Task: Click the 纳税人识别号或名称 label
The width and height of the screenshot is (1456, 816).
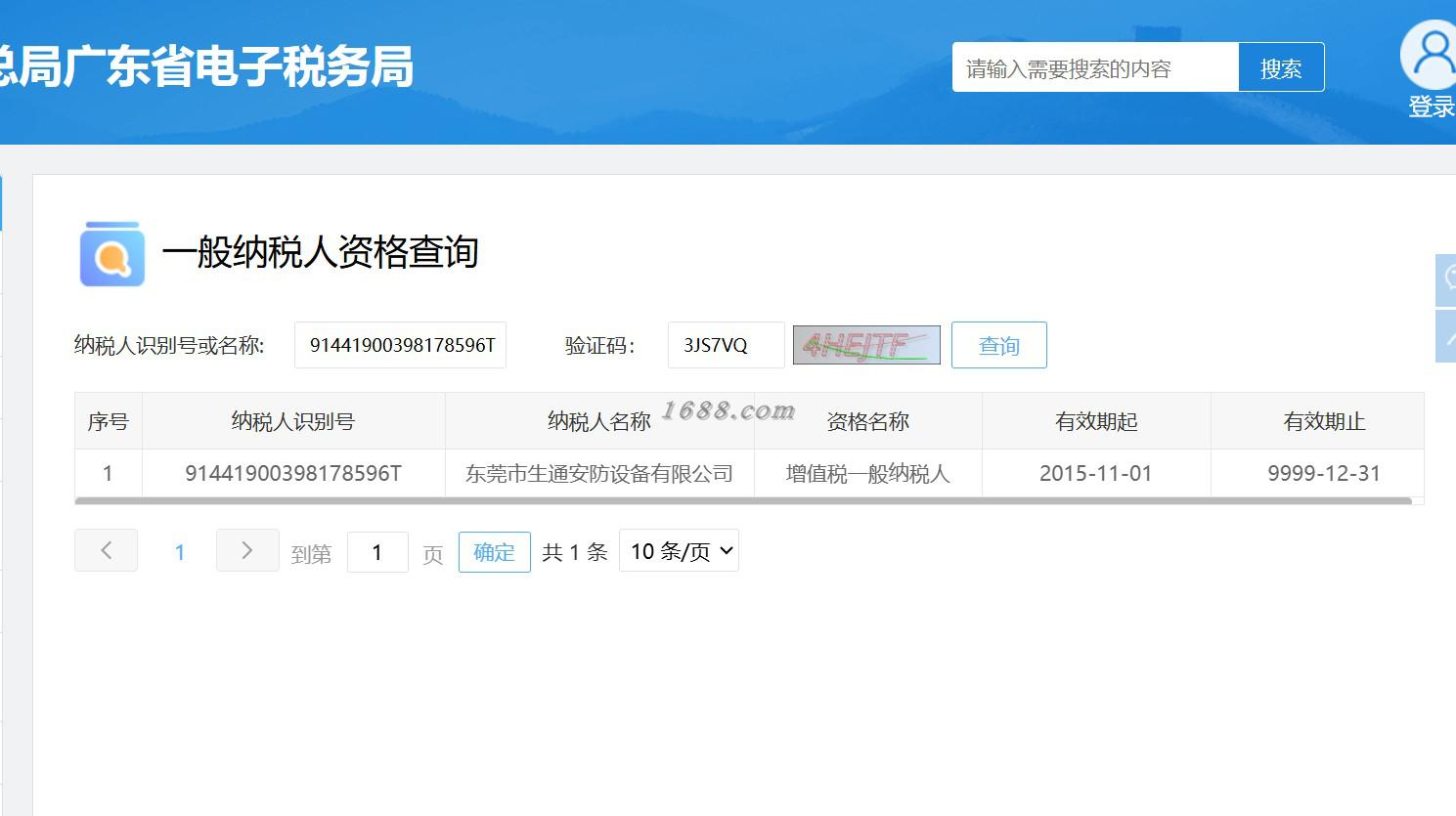Action: [x=169, y=345]
